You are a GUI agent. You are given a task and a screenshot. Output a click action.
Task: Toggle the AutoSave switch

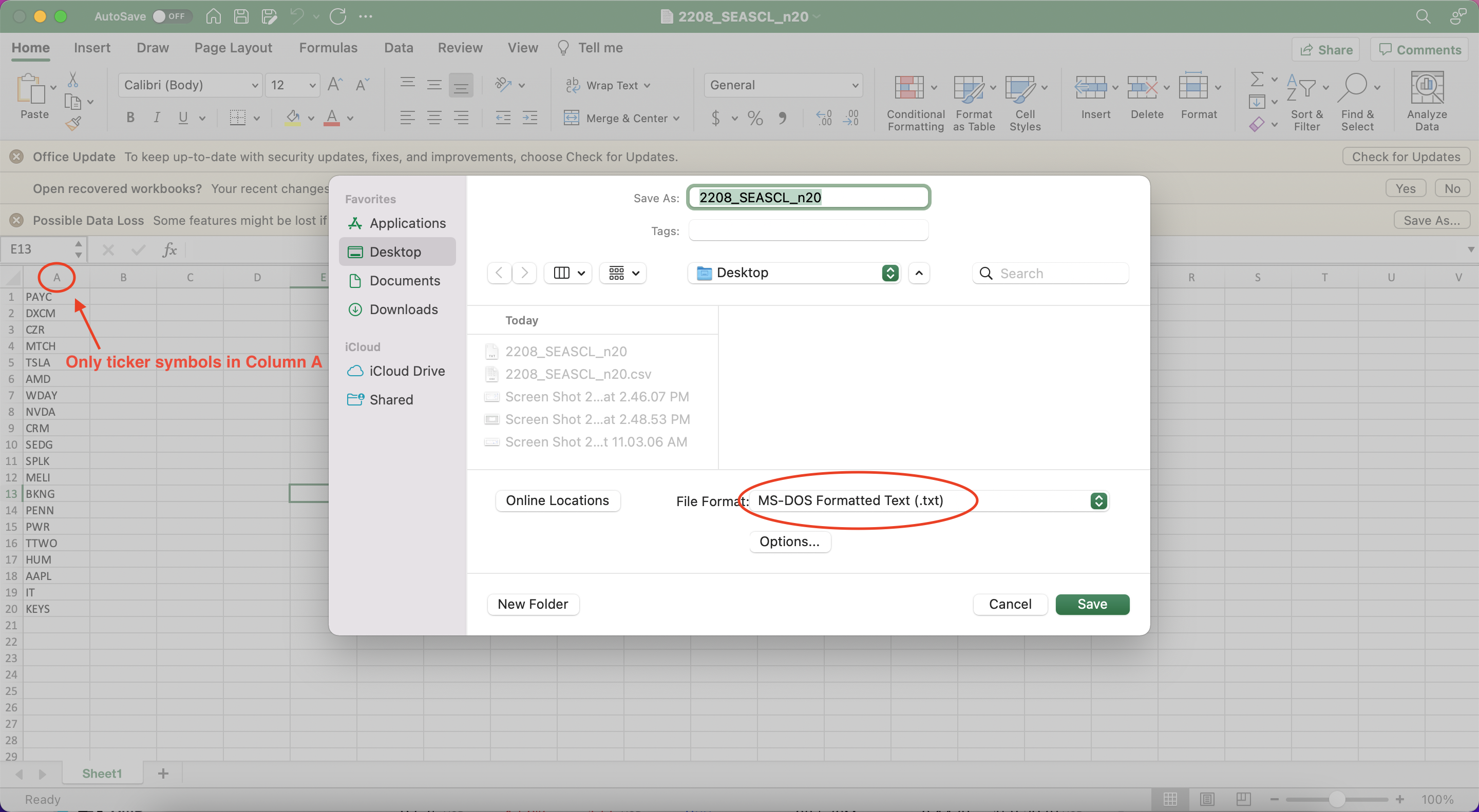170,16
